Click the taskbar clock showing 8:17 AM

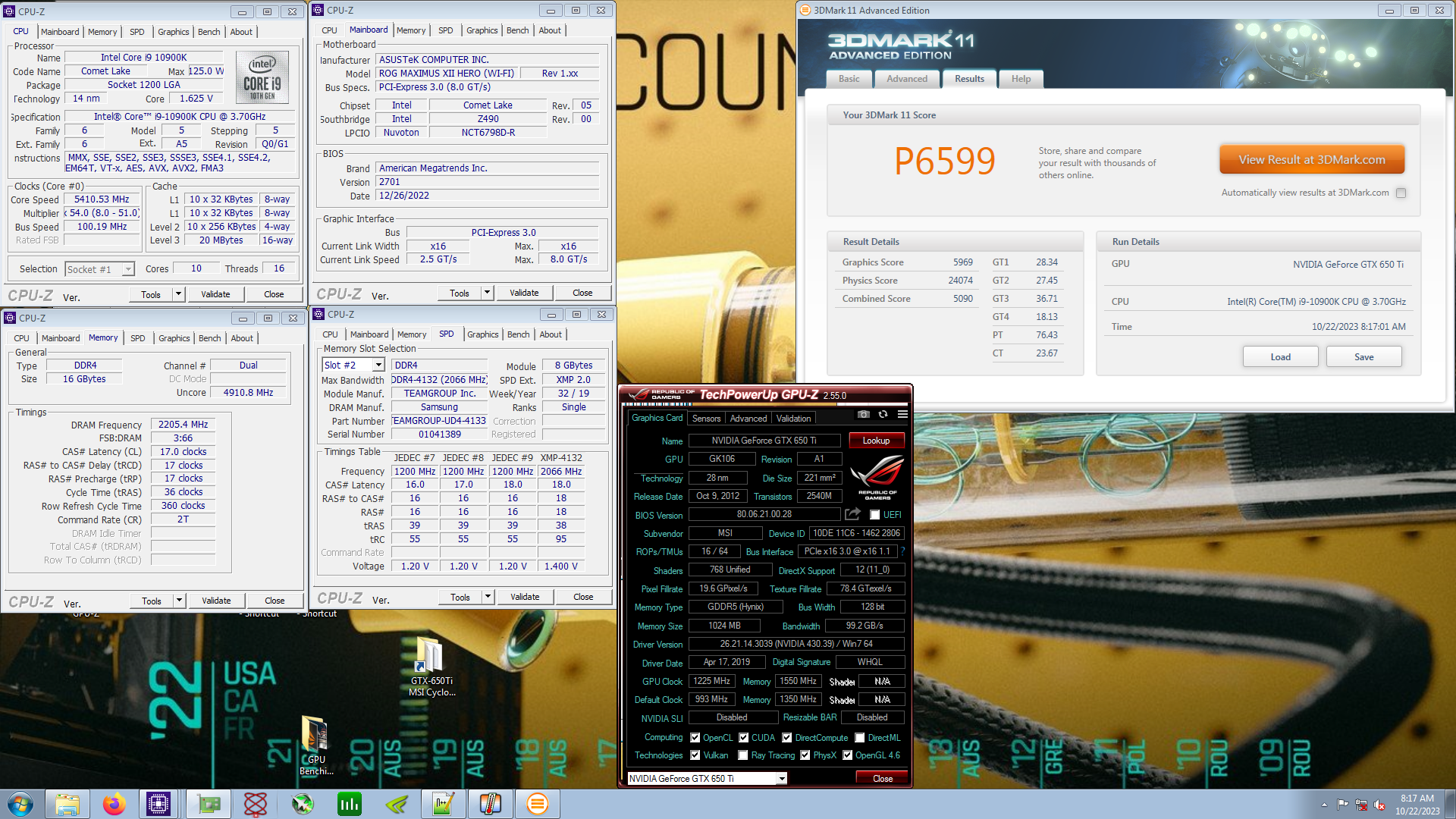pyautogui.click(x=1417, y=805)
